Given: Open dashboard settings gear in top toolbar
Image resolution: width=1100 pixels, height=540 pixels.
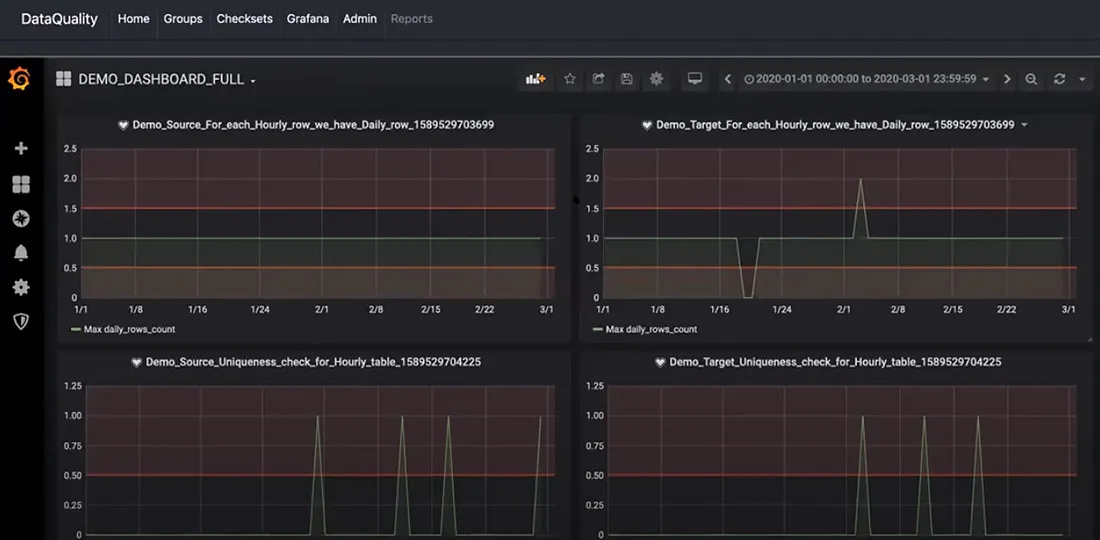Looking at the screenshot, I should (x=656, y=79).
